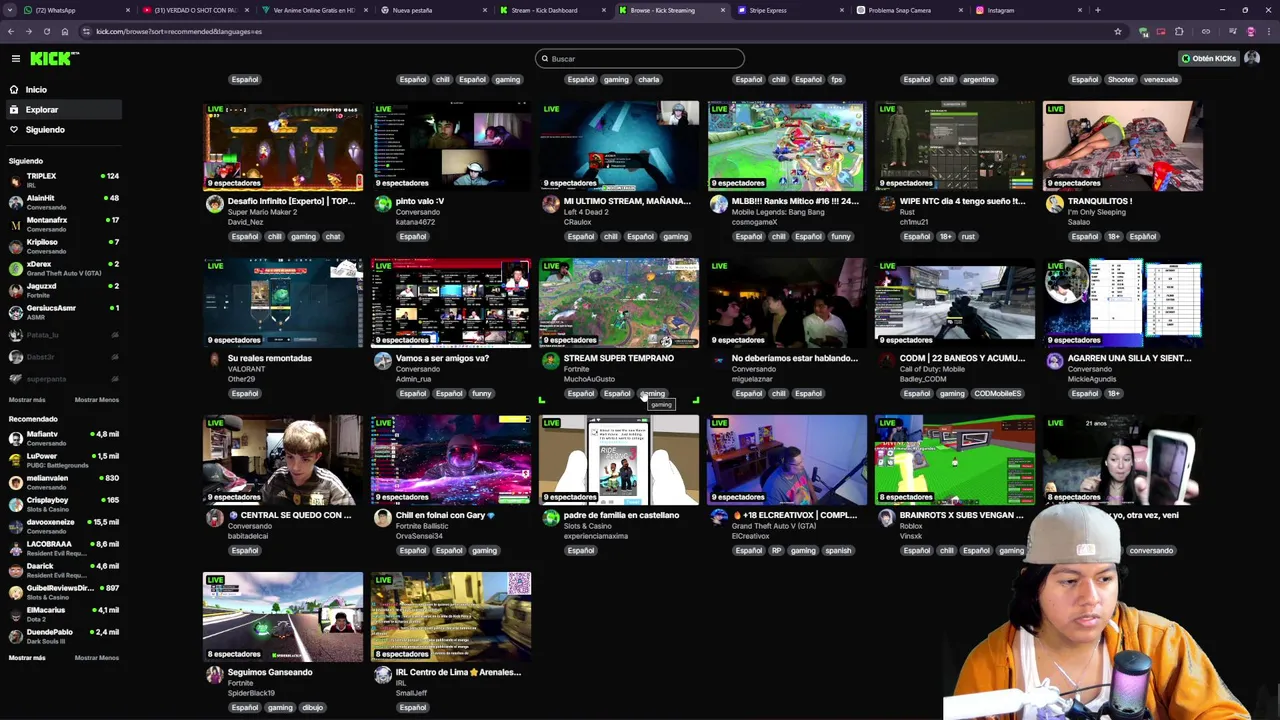The image size is (1280, 720).
Task: Click Daarick avatar in Recomendado
Action: (x=15, y=570)
